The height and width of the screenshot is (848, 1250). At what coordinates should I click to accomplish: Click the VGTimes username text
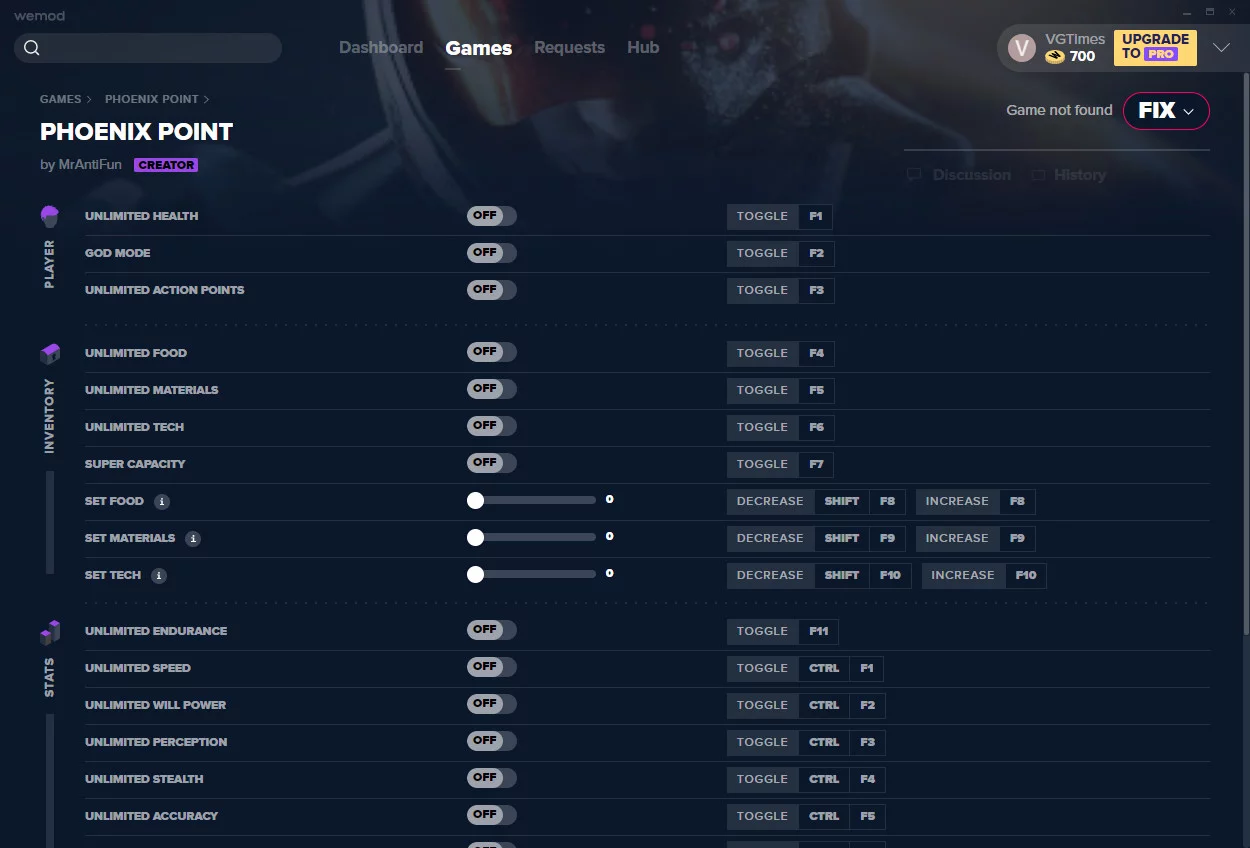coord(1075,39)
